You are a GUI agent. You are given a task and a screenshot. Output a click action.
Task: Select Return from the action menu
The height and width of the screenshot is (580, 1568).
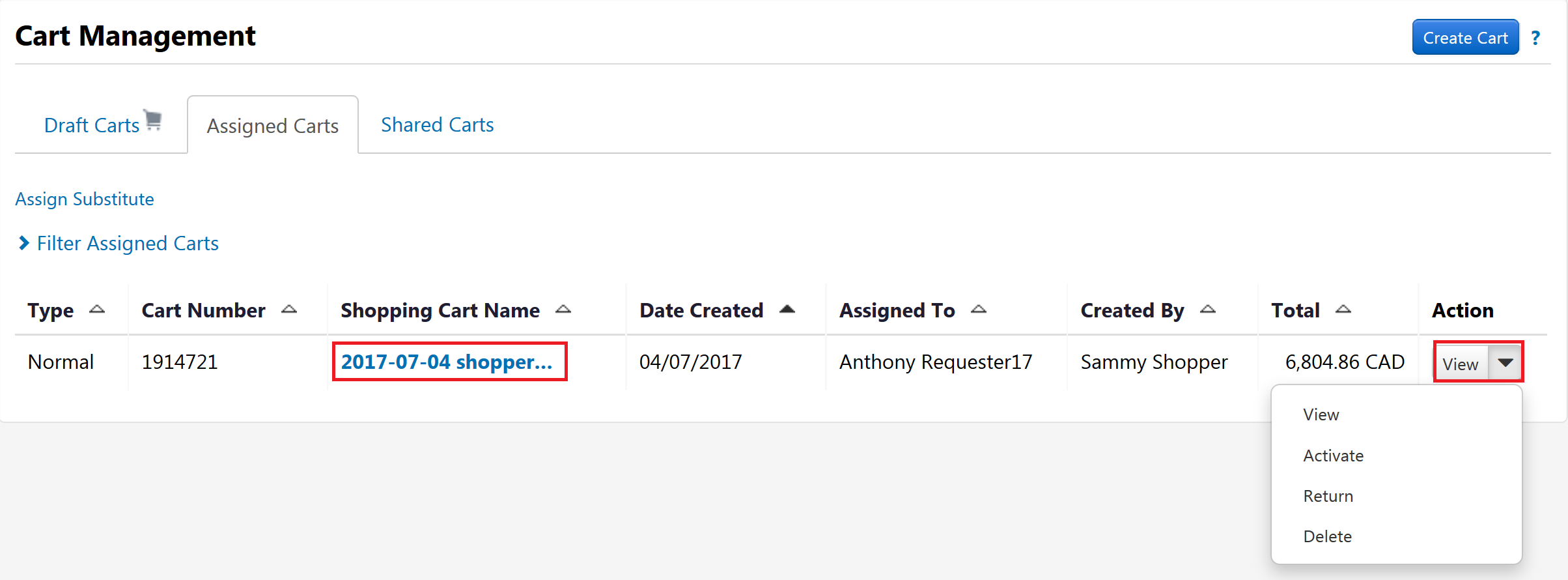coord(1328,496)
